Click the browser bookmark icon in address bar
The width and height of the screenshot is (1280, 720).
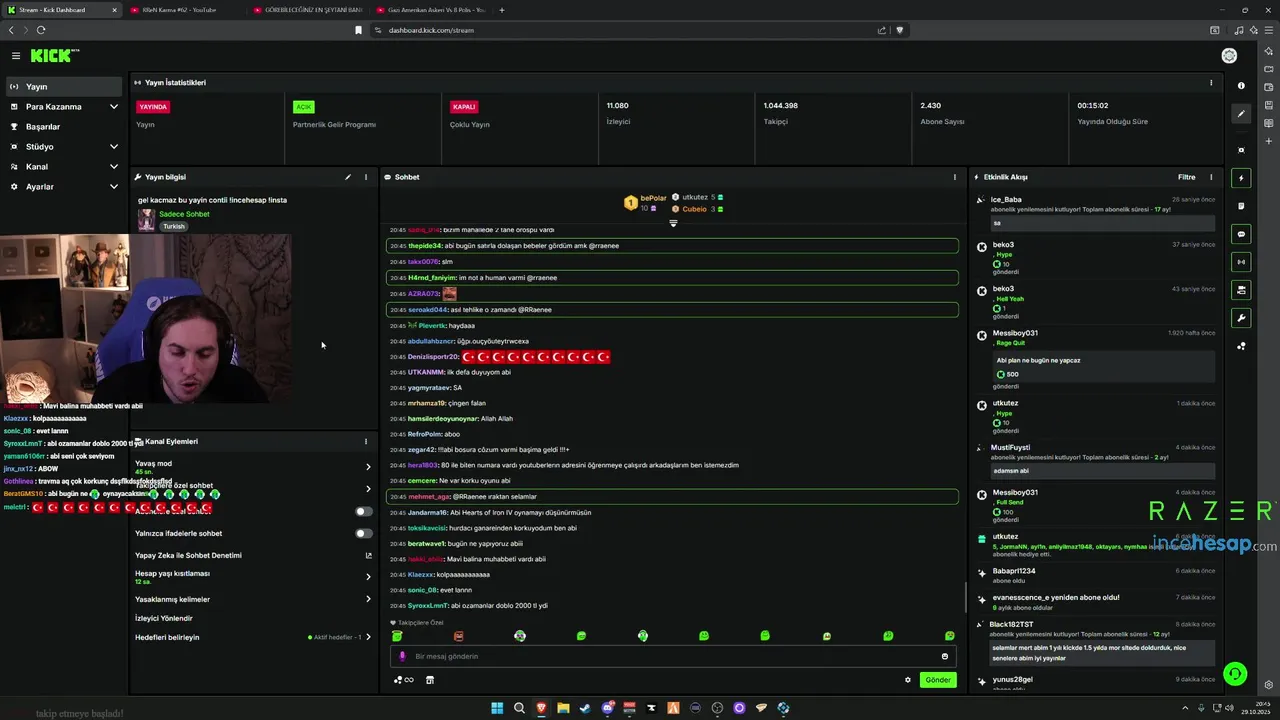(358, 30)
